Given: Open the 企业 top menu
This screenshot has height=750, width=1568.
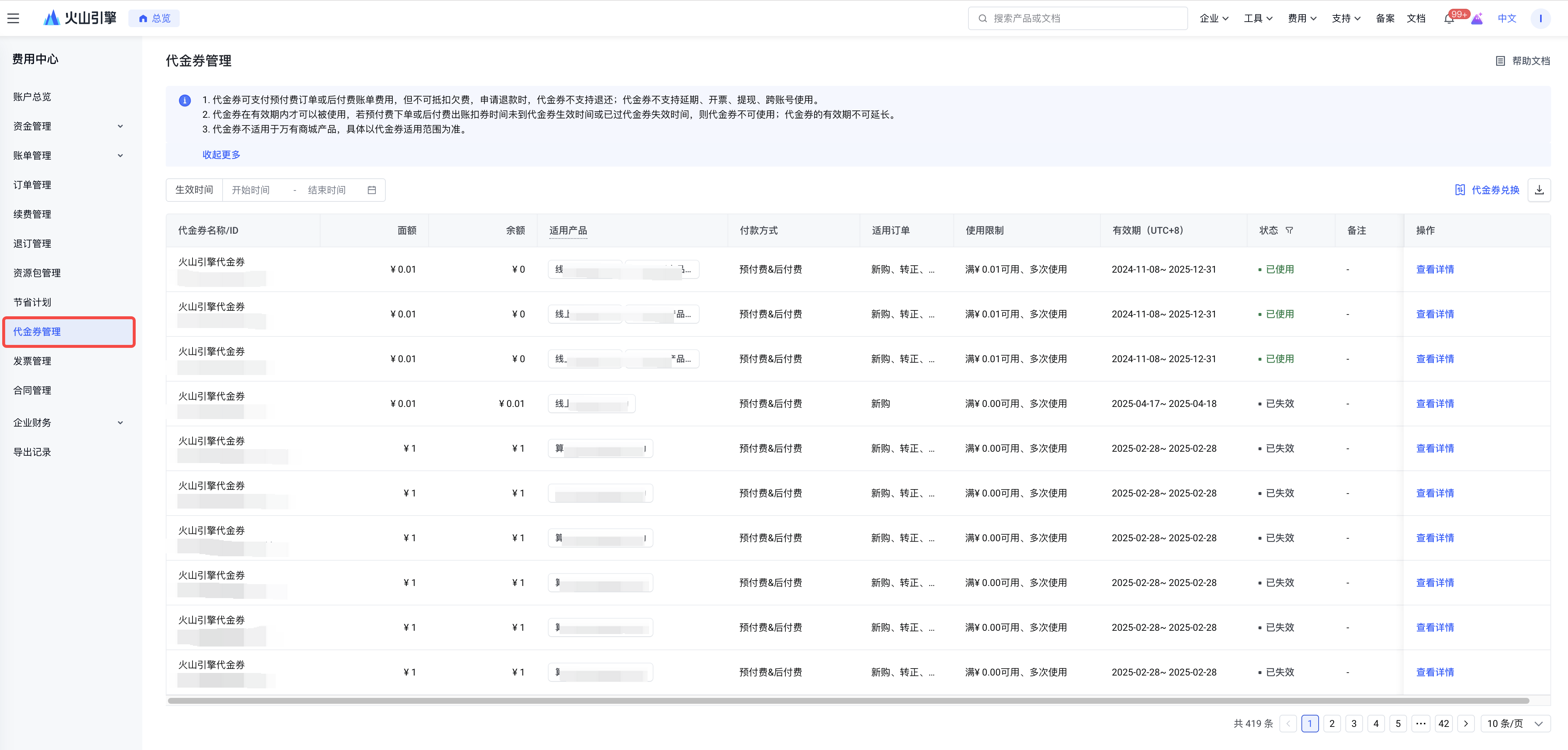Looking at the screenshot, I should (x=1214, y=18).
